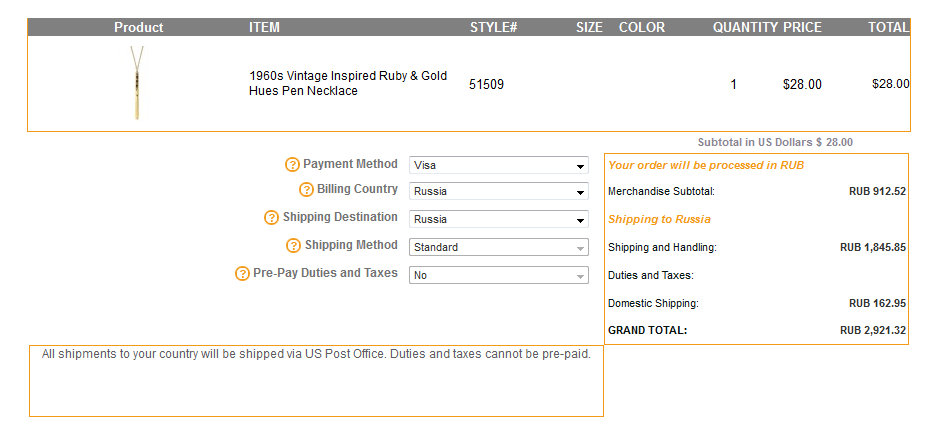Expand the Pre-Pay Duties and Taxes dropdown

click(x=498, y=275)
